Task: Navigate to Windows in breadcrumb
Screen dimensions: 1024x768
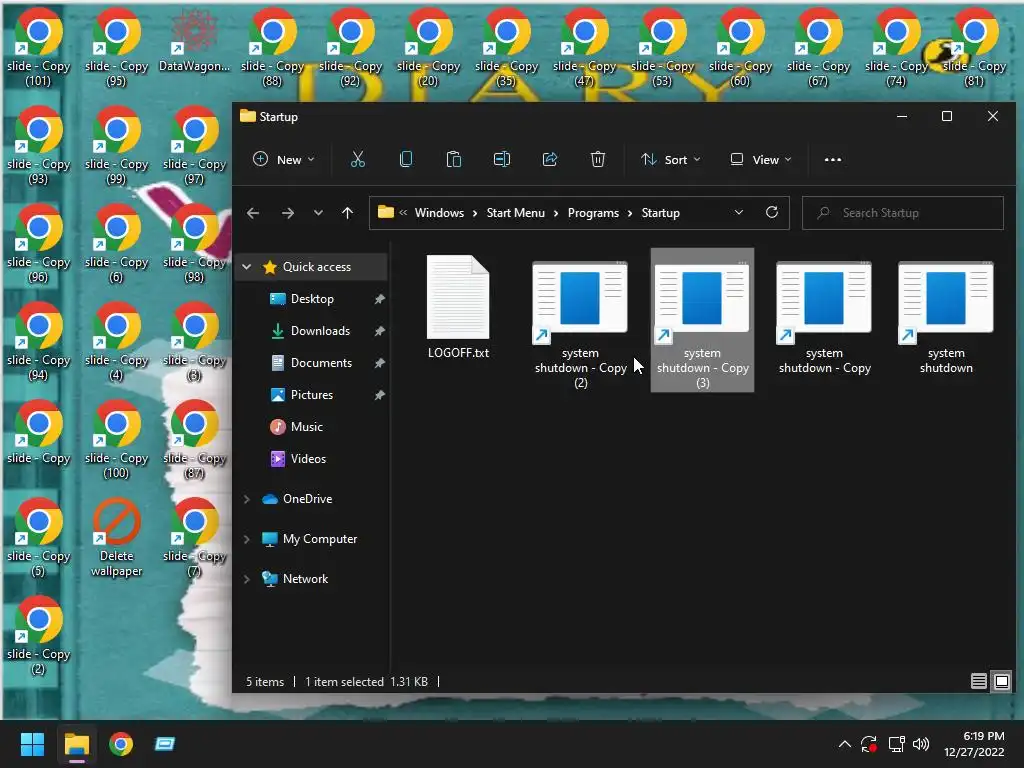Action: point(439,213)
